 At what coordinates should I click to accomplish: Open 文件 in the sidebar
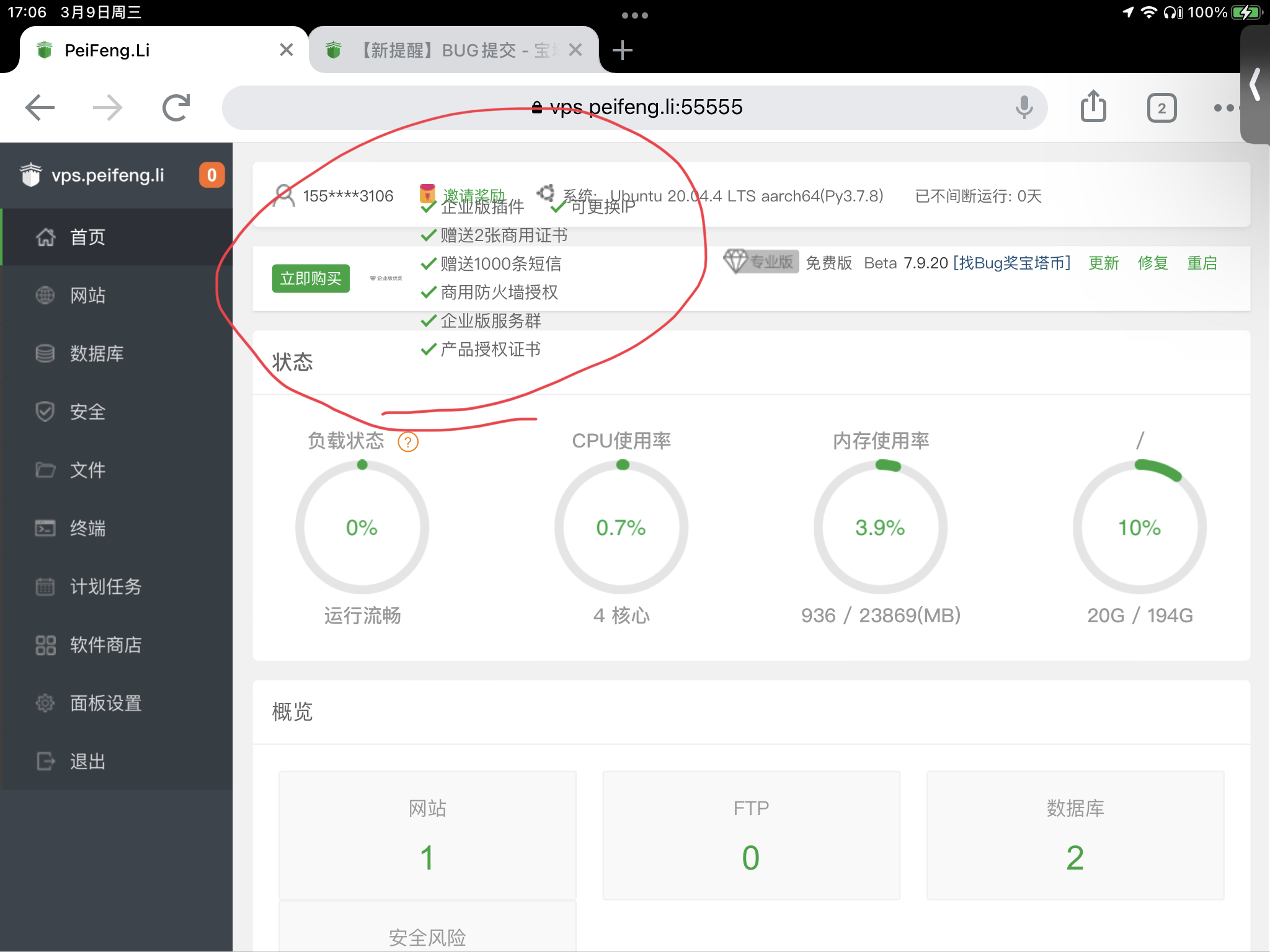pos(117,470)
